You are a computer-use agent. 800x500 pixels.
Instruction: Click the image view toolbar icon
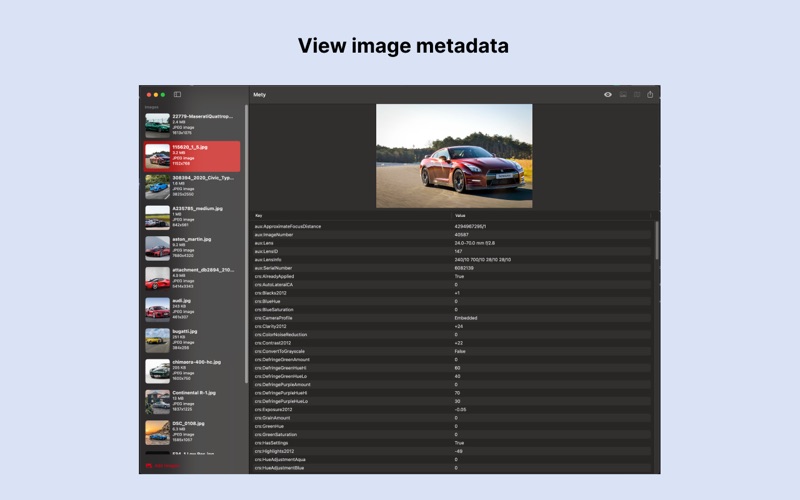(x=623, y=94)
